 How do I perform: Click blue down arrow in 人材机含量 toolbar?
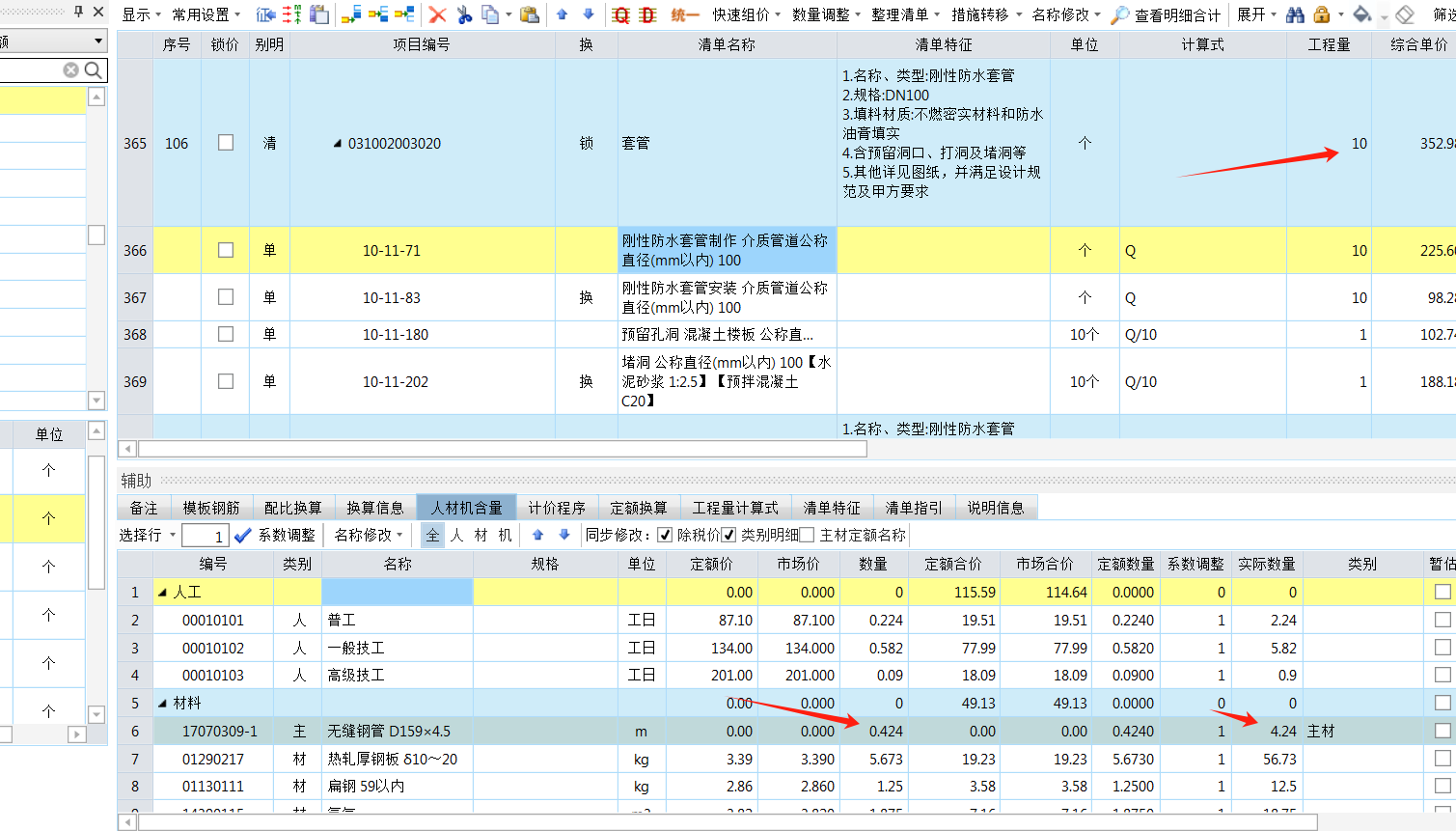(x=564, y=535)
